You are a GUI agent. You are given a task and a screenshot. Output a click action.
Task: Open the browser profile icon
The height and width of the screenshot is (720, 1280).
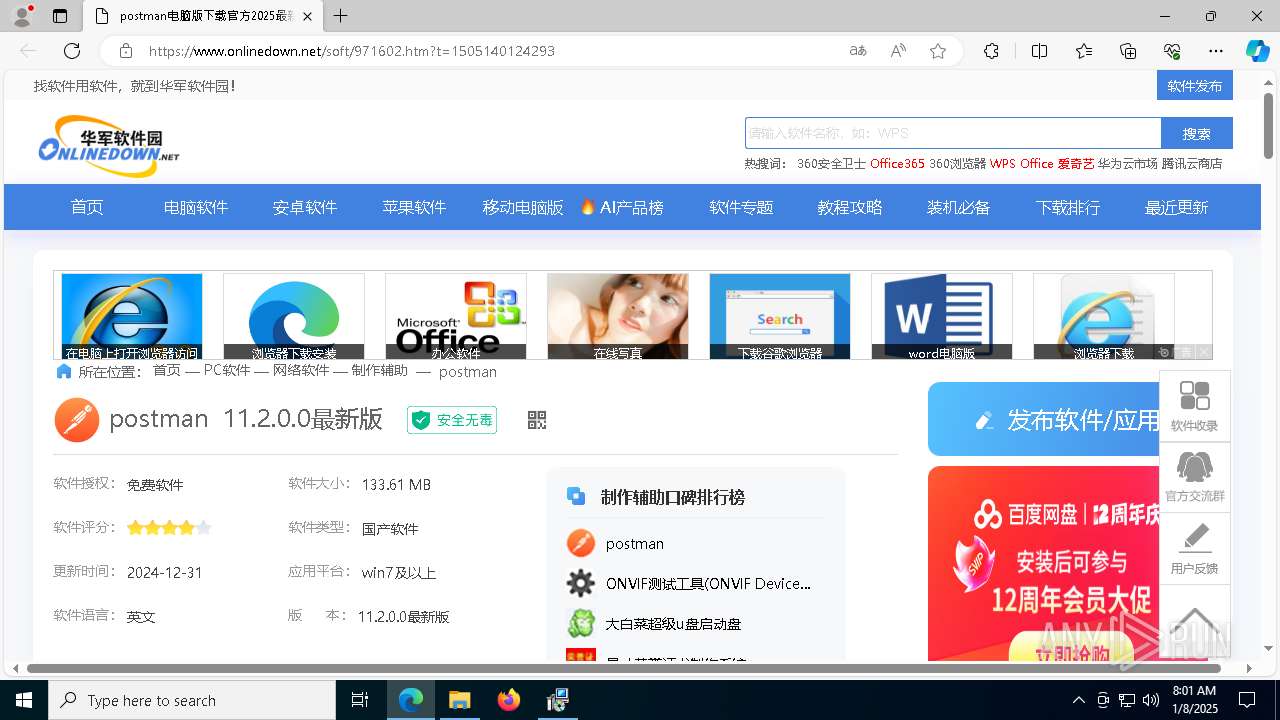click(x=21, y=16)
